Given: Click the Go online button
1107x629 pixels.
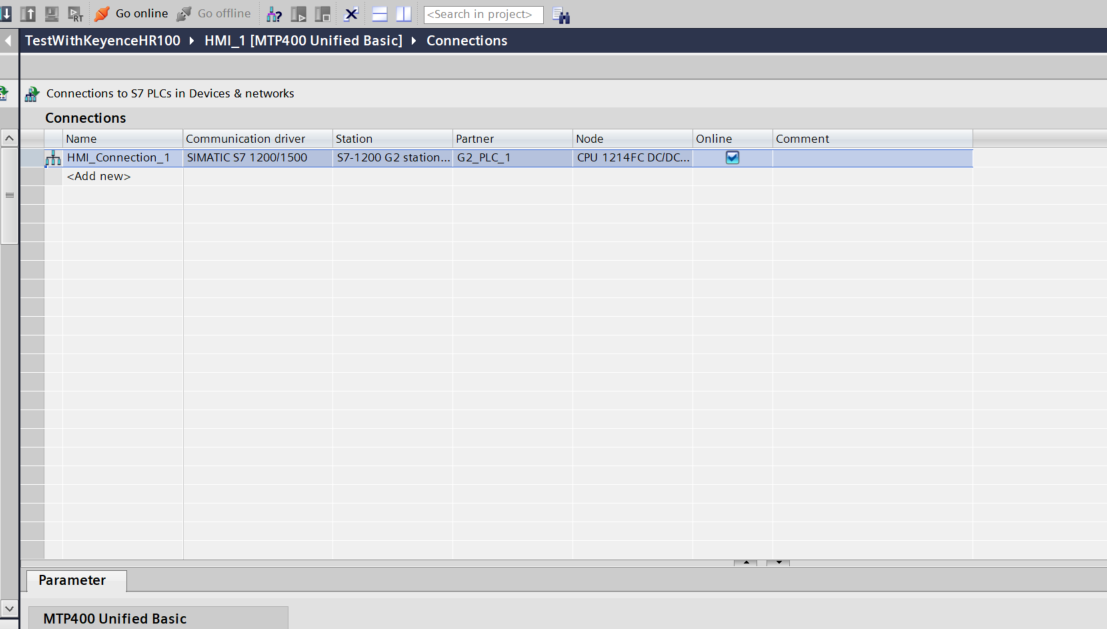Looking at the screenshot, I should (131, 13).
